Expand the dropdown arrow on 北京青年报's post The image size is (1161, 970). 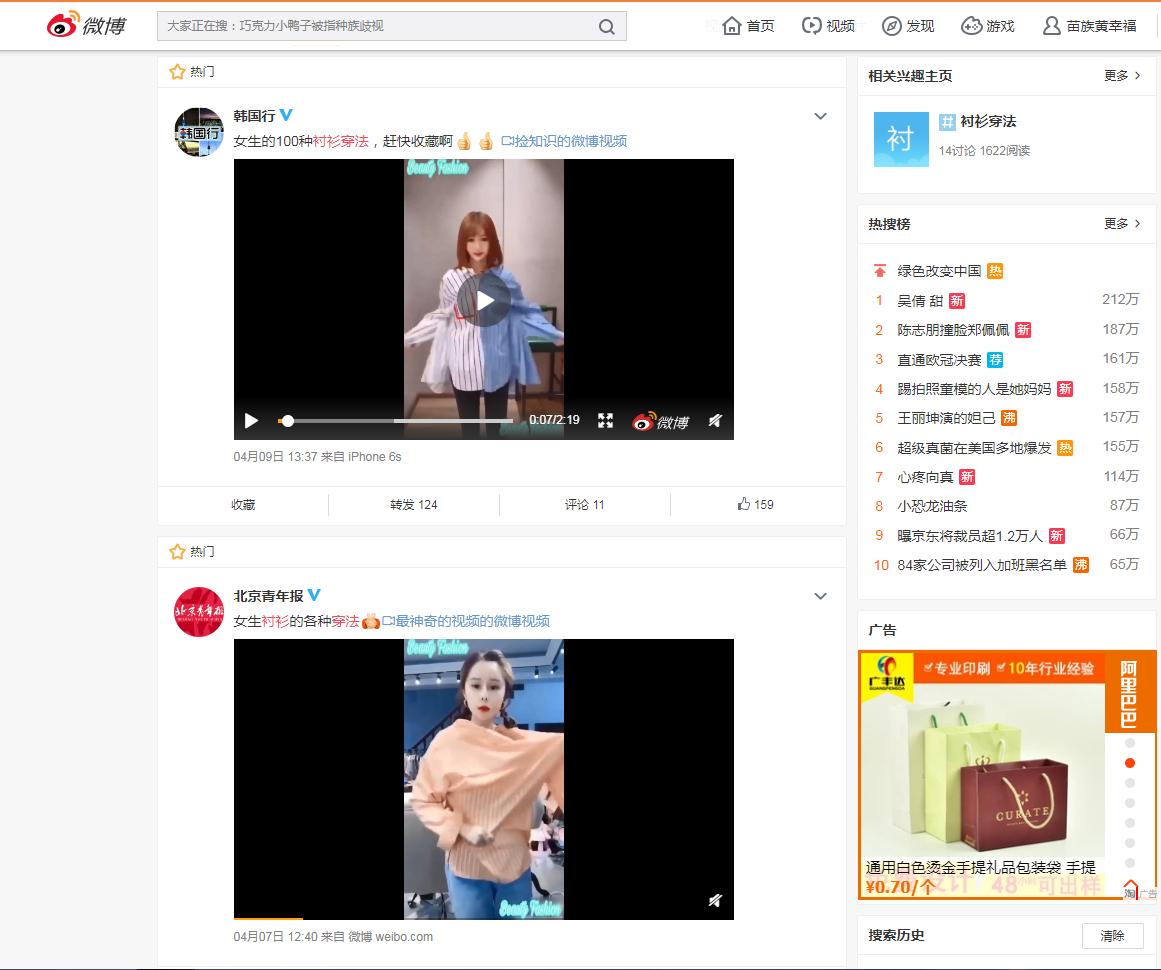click(x=820, y=595)
